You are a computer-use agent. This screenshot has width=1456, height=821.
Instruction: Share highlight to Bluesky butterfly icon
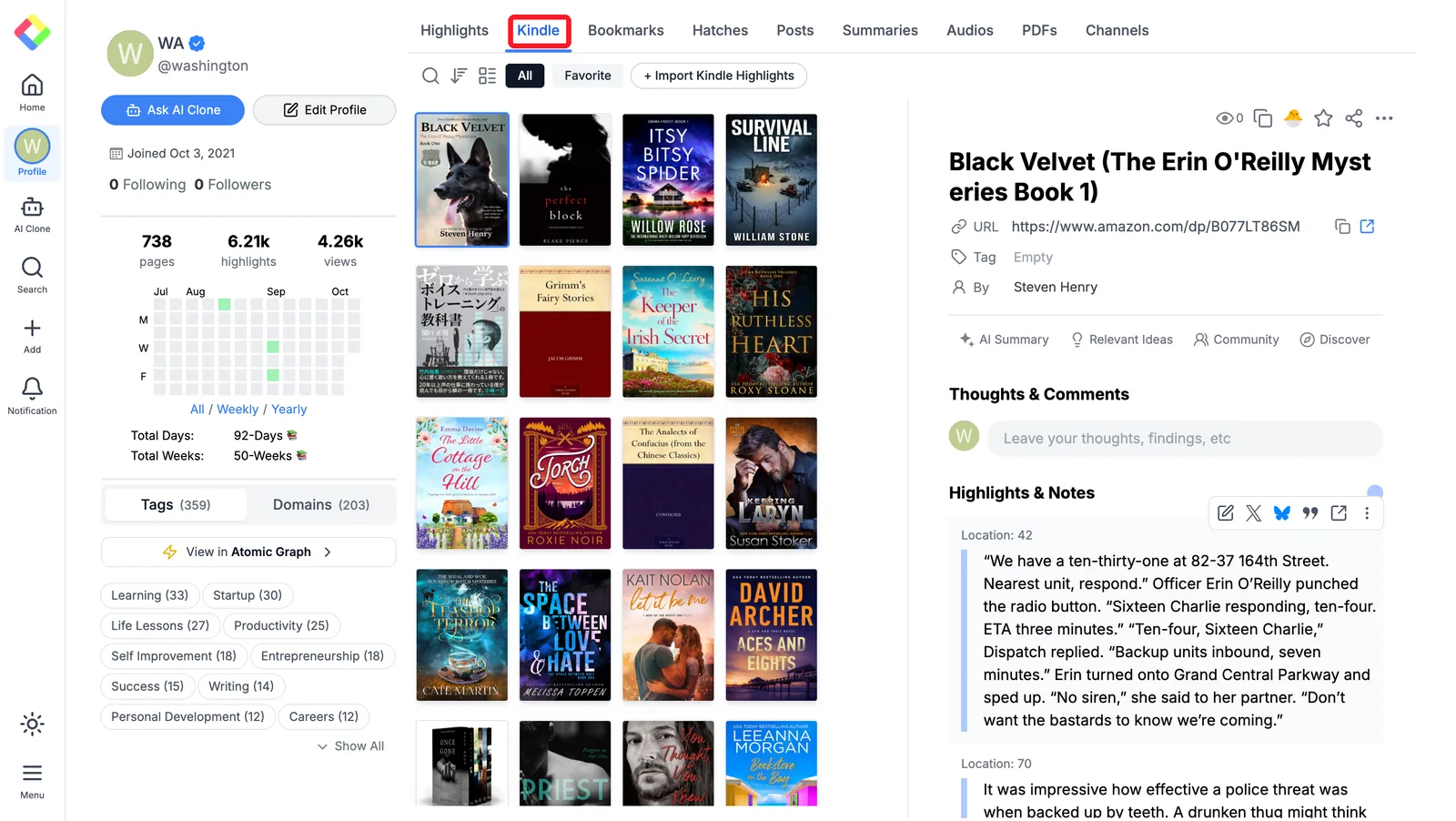[1282, 513]
